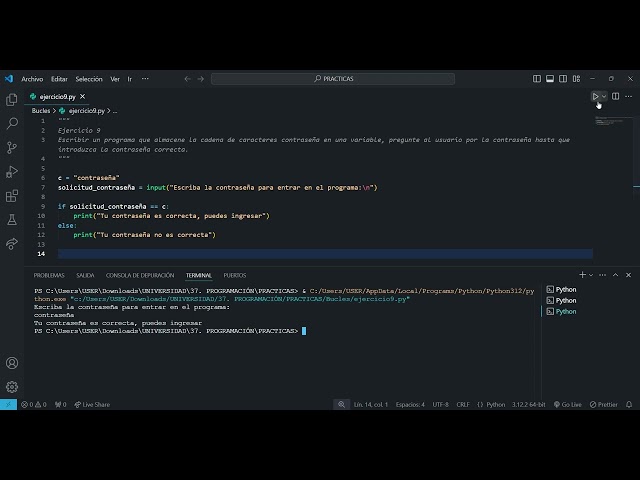Open Source Control view
Screen dimensions: 640x480
click(12, 147)
